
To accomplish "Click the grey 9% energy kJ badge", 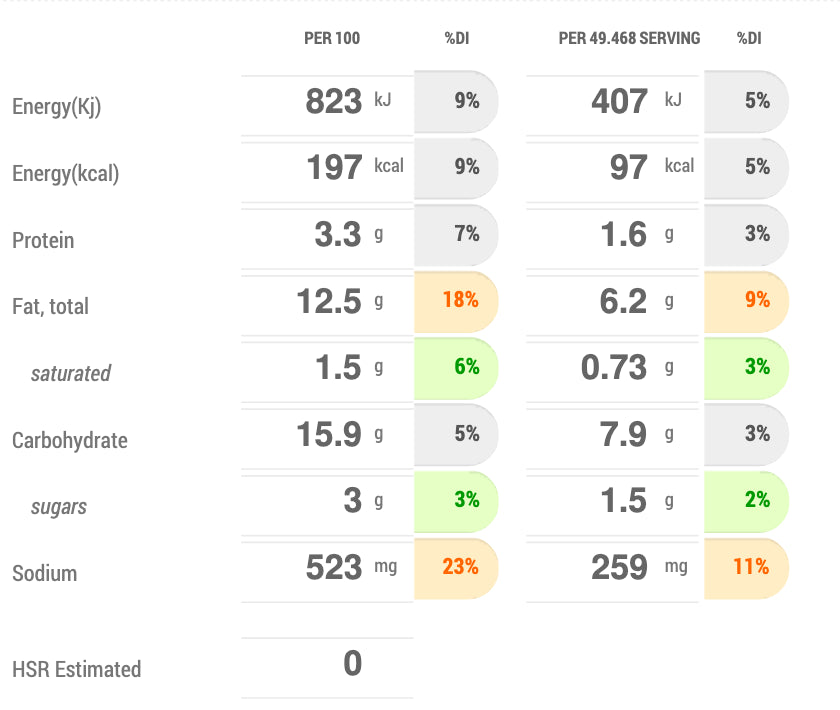I will tap(466, 101).
